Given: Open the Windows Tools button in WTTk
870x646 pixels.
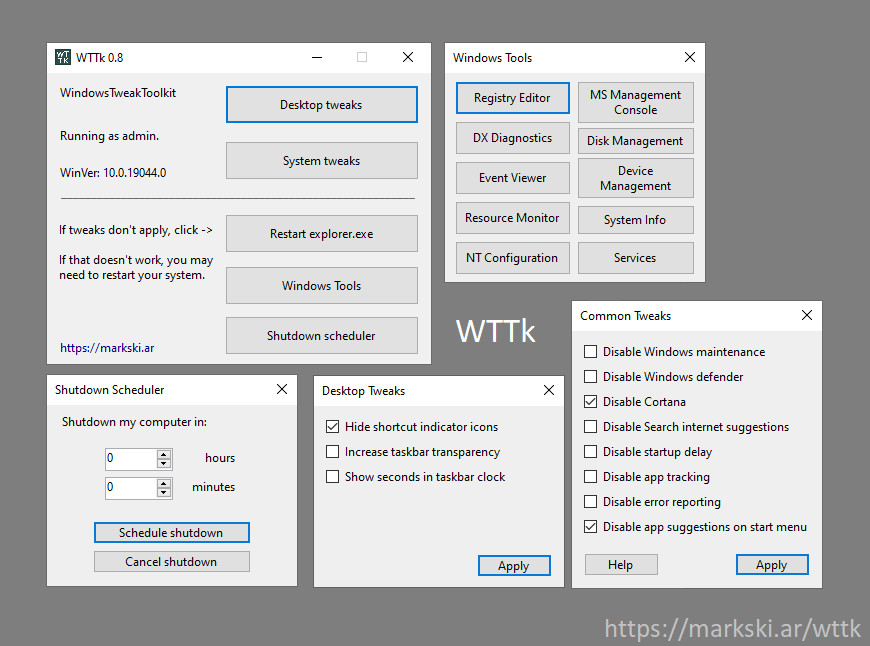Looking at the screenshot, I should pyautogui.click(x=321, y=285).
